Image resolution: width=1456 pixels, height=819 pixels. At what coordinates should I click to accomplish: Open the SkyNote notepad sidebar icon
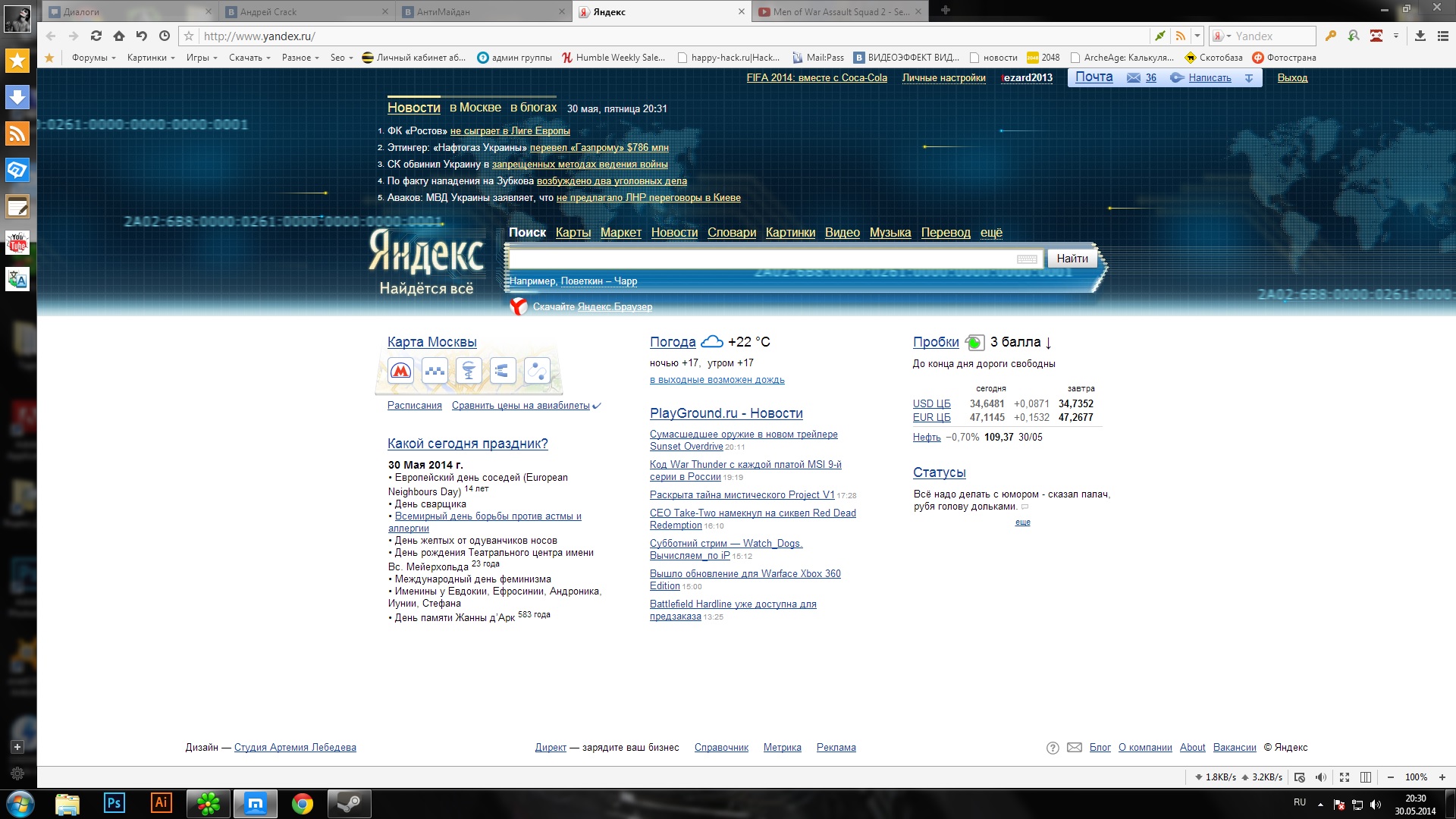point(17,206)
